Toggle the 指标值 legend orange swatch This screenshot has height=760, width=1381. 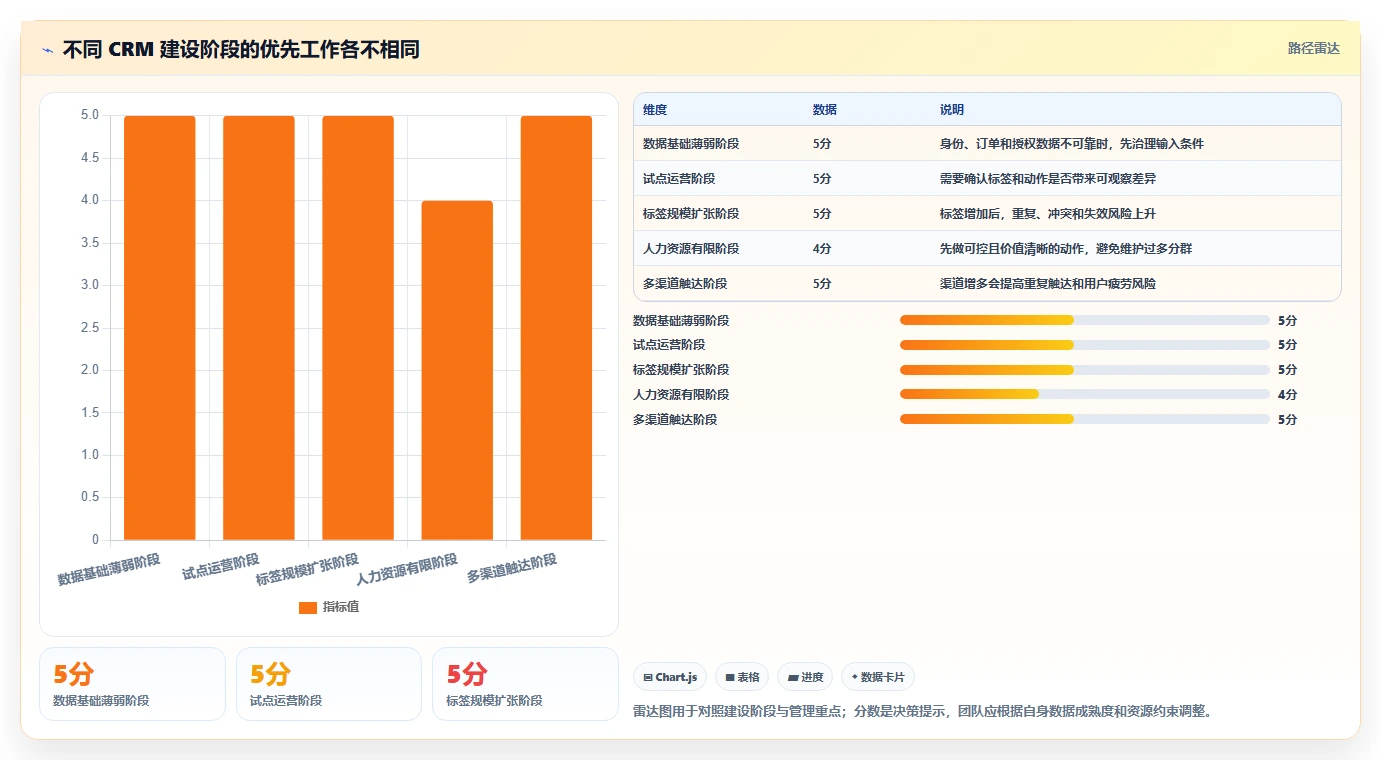pos(308,607)
